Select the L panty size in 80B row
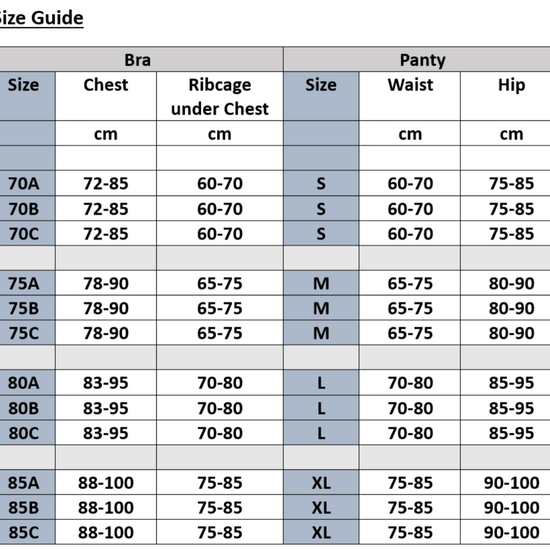Viewport: 550px width, 550px height. [321, 408]
